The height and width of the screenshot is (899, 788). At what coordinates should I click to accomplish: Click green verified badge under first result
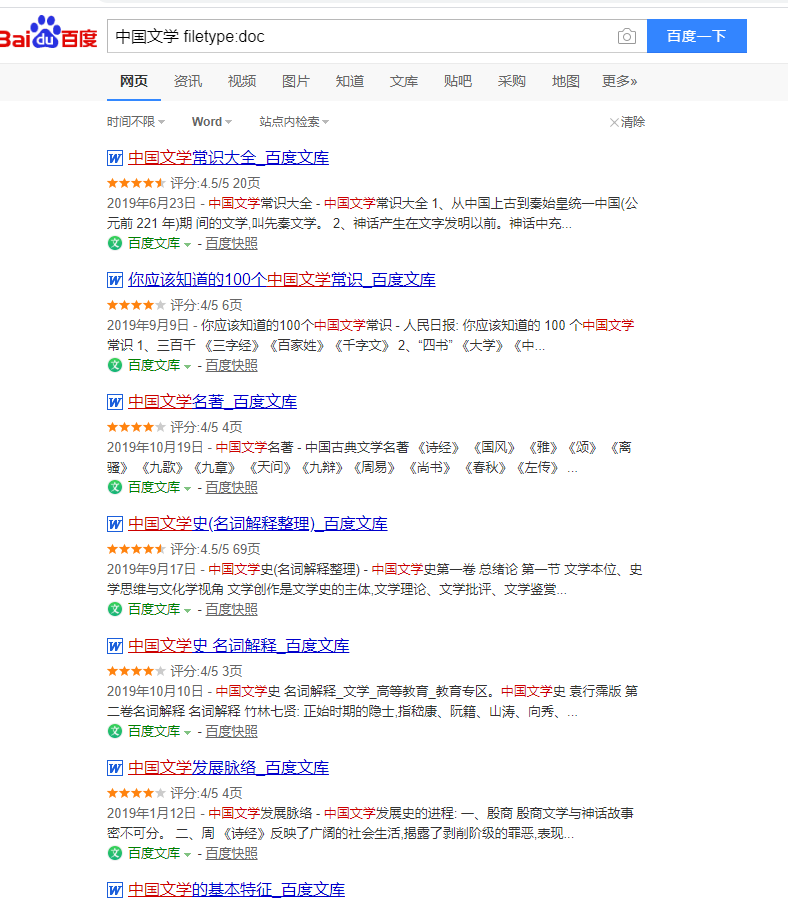[x=115, y=243]
